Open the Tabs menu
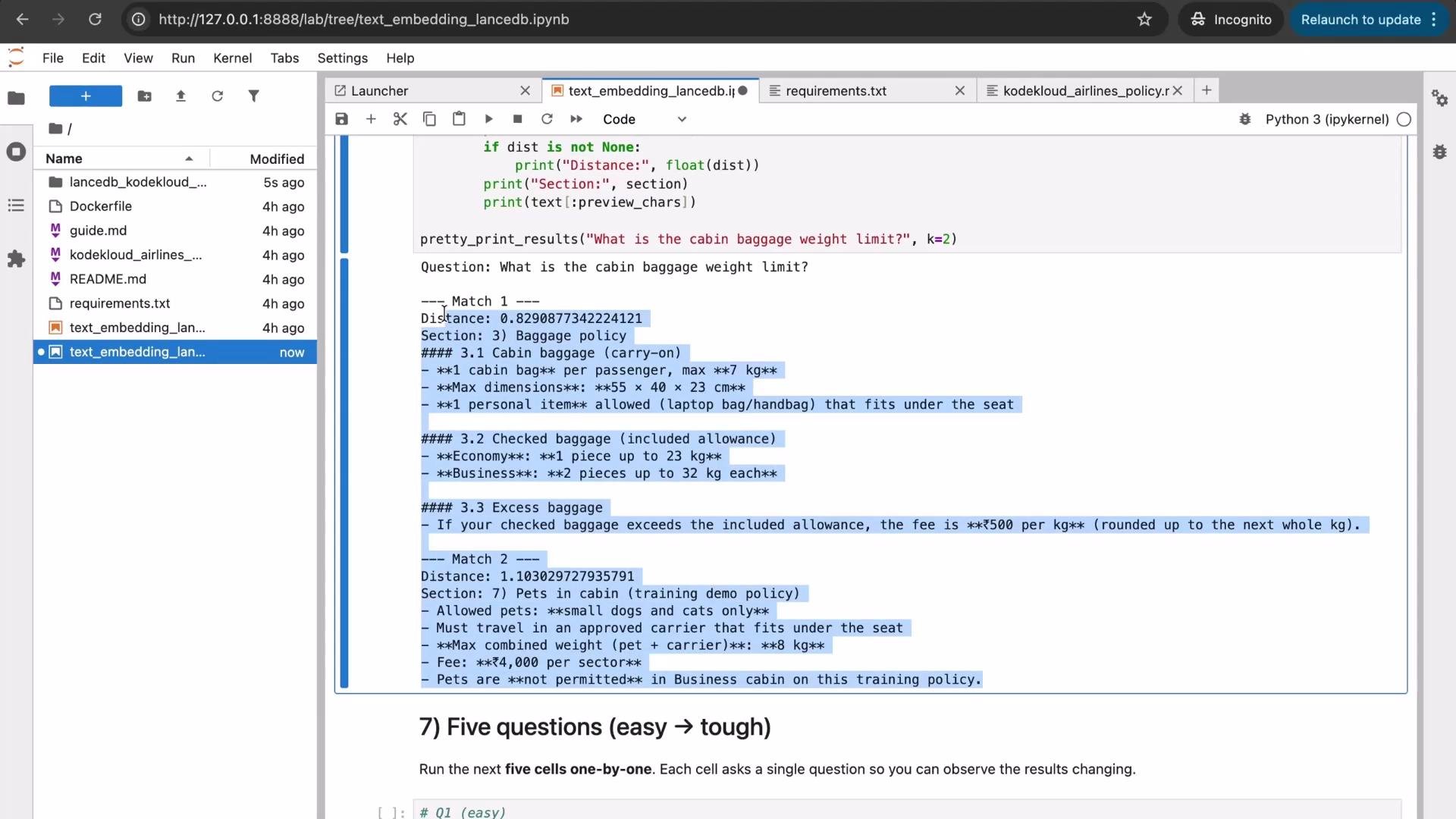Image resolution: width=1456 pixels, height=819 pixels. [284, 58]
